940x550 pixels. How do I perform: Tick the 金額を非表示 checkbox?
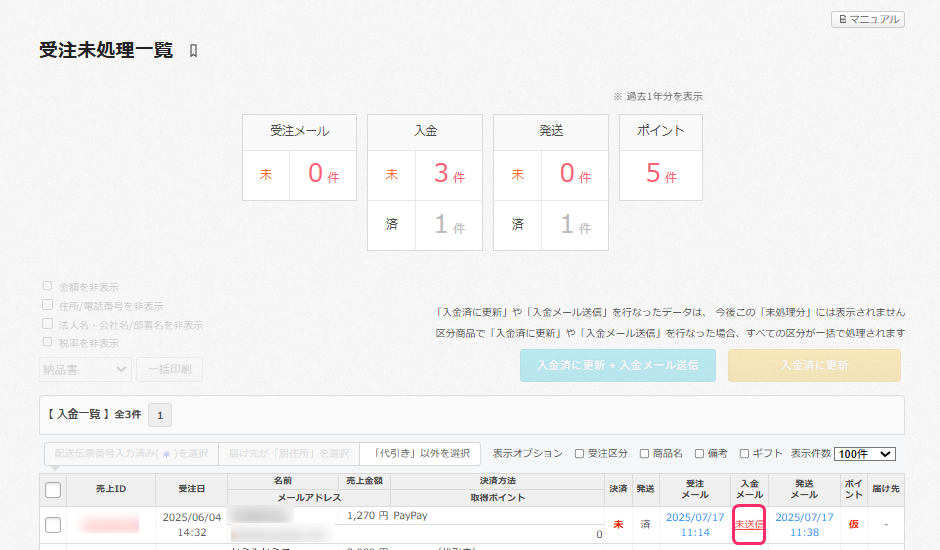click(48, 286)
